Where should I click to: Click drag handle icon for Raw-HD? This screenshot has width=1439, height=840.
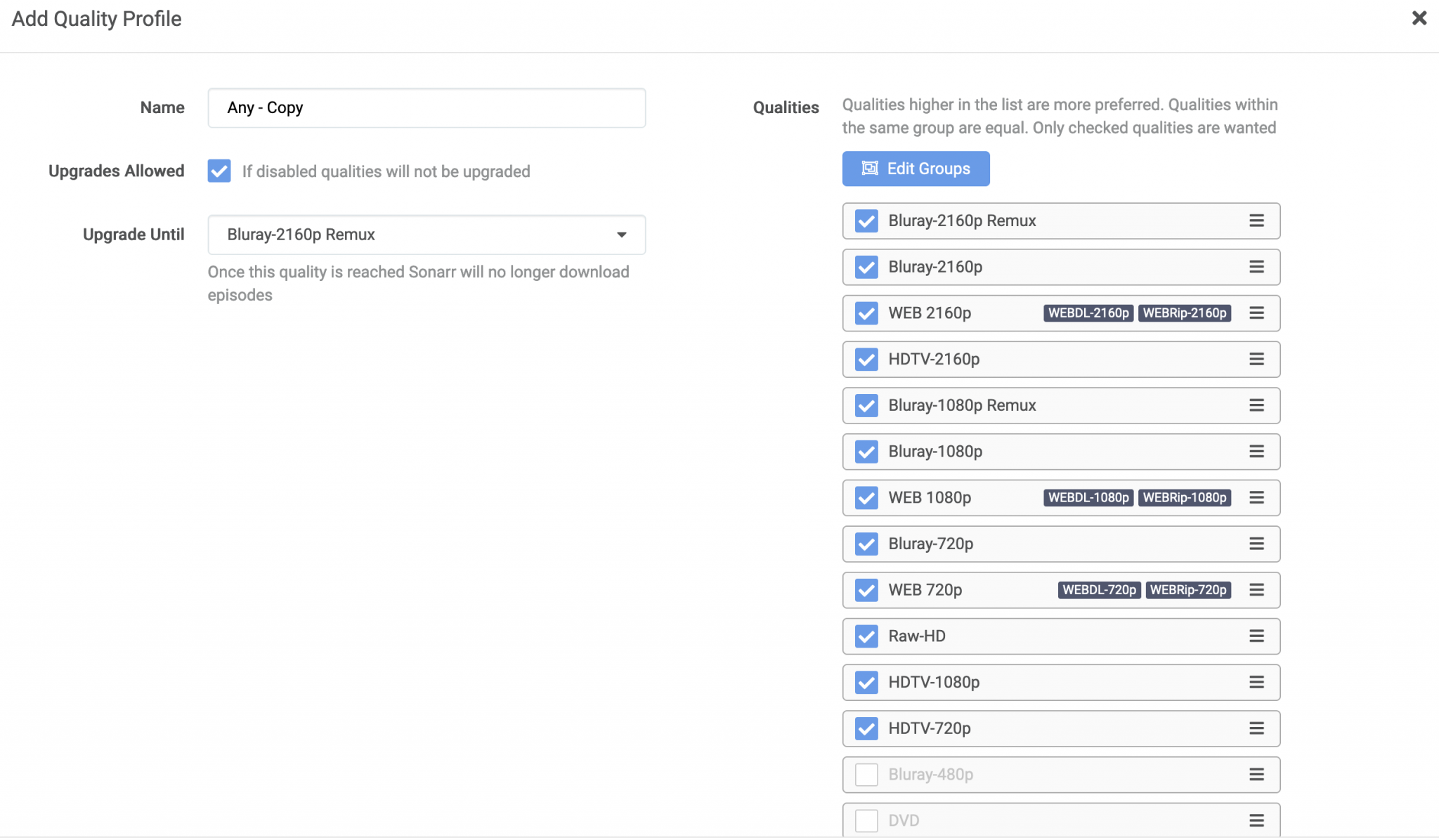point(1256,636)
